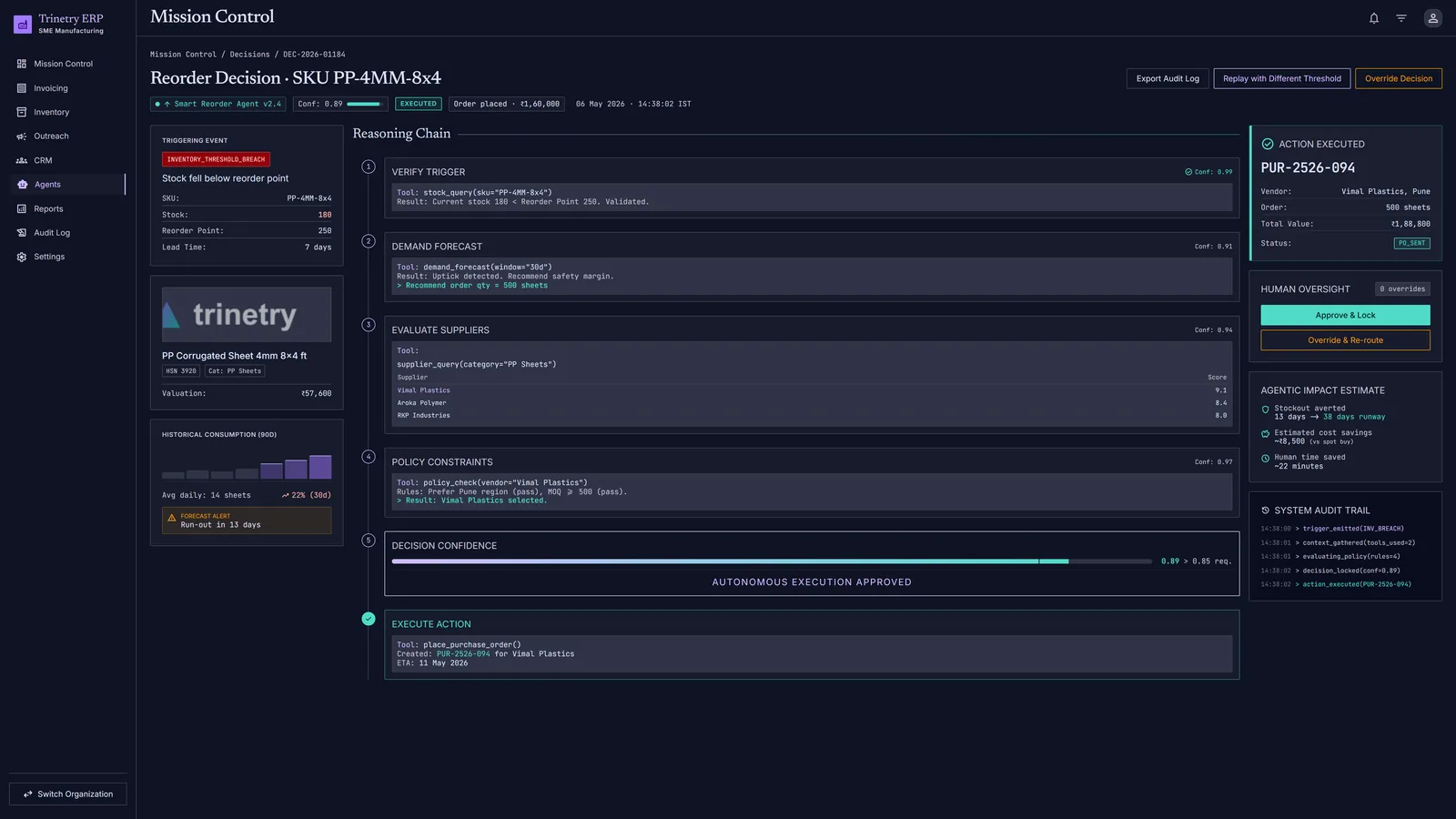Click the Forecast Alert warning icon
1456x819 pixels.
point(171,518)
